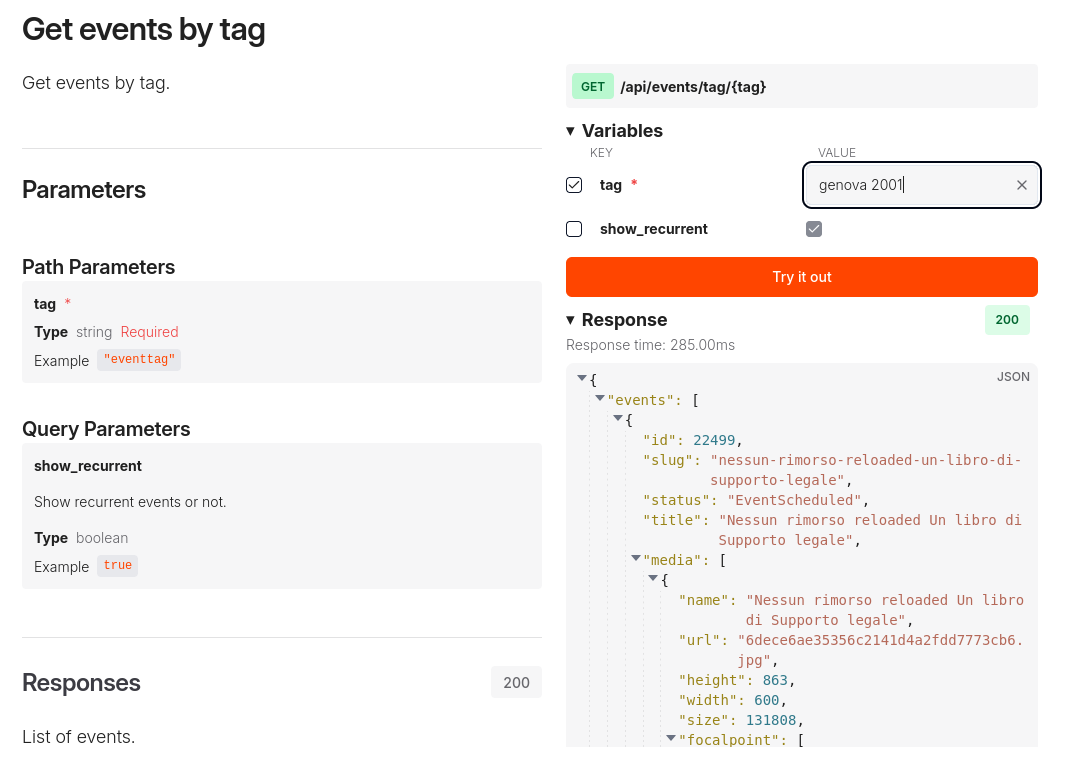The width and height of the screenshot is (1069, 763).
Task: Click the 200 response status badge
Action: pos(1007,320)
